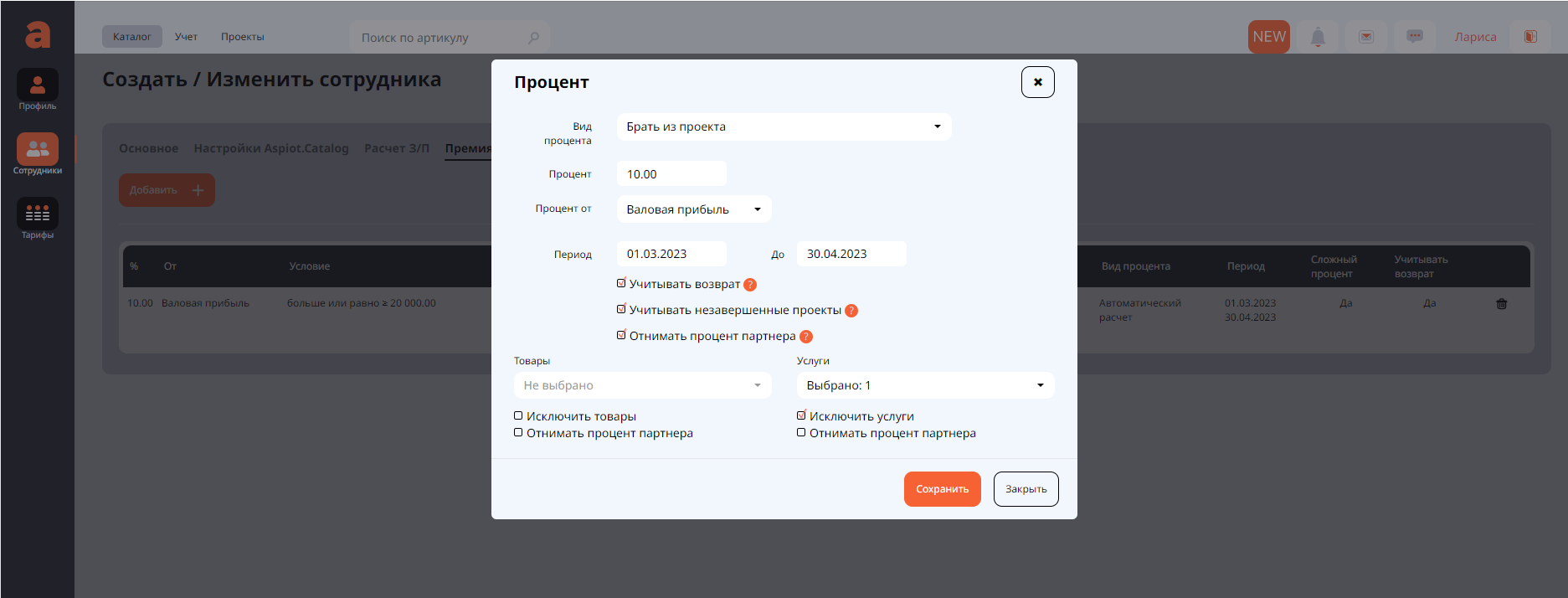Viewport: 1568px width, 598px height.
Task: Open the chat messages icon
Action: point(1415,37)
